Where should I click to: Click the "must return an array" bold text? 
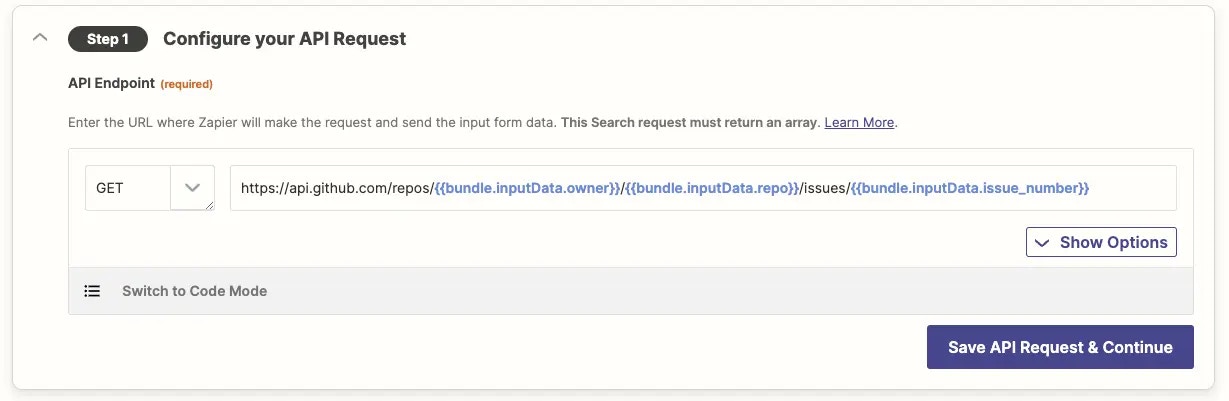point(749,122)
